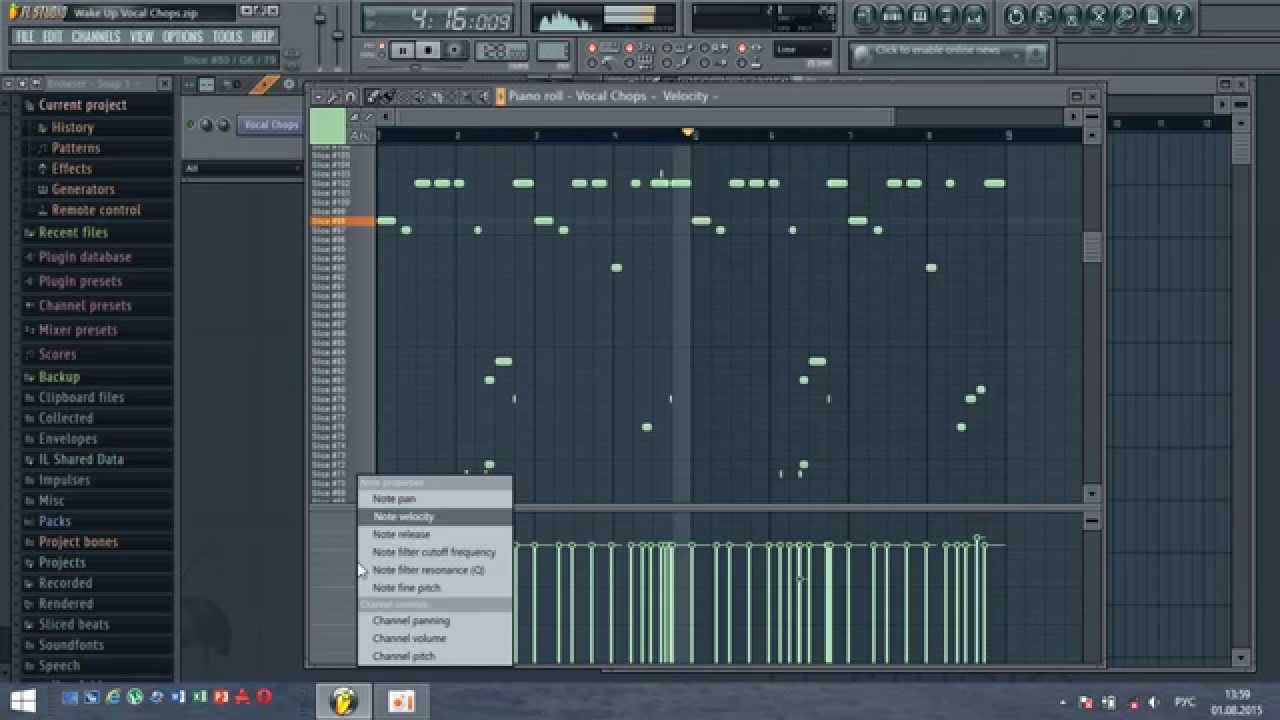Click the record button
The image size is (1280, 720).
point(455,50)
